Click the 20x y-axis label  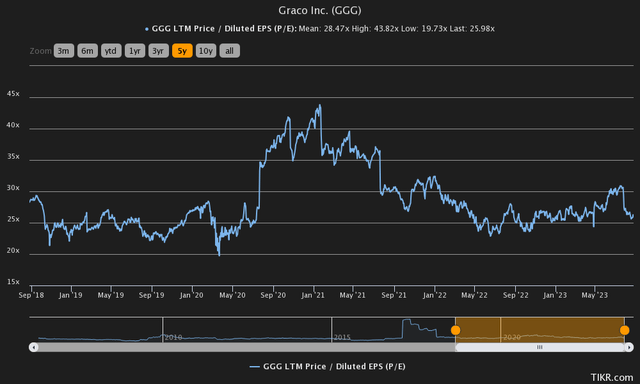coord(13,251)
